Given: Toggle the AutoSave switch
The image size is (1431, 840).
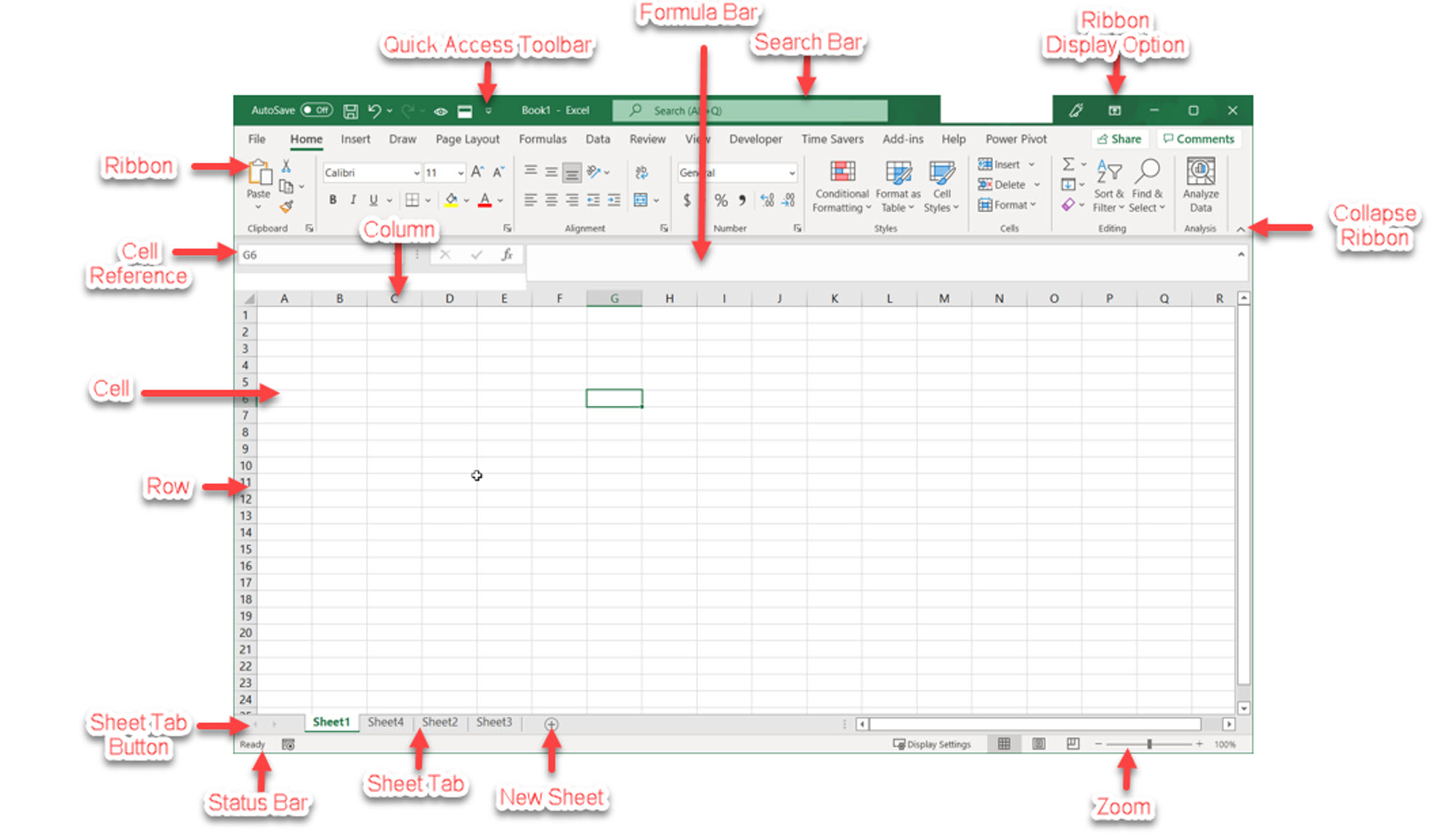Looking at the screenshot, I should pyautogui.click(x=317, y=110).
